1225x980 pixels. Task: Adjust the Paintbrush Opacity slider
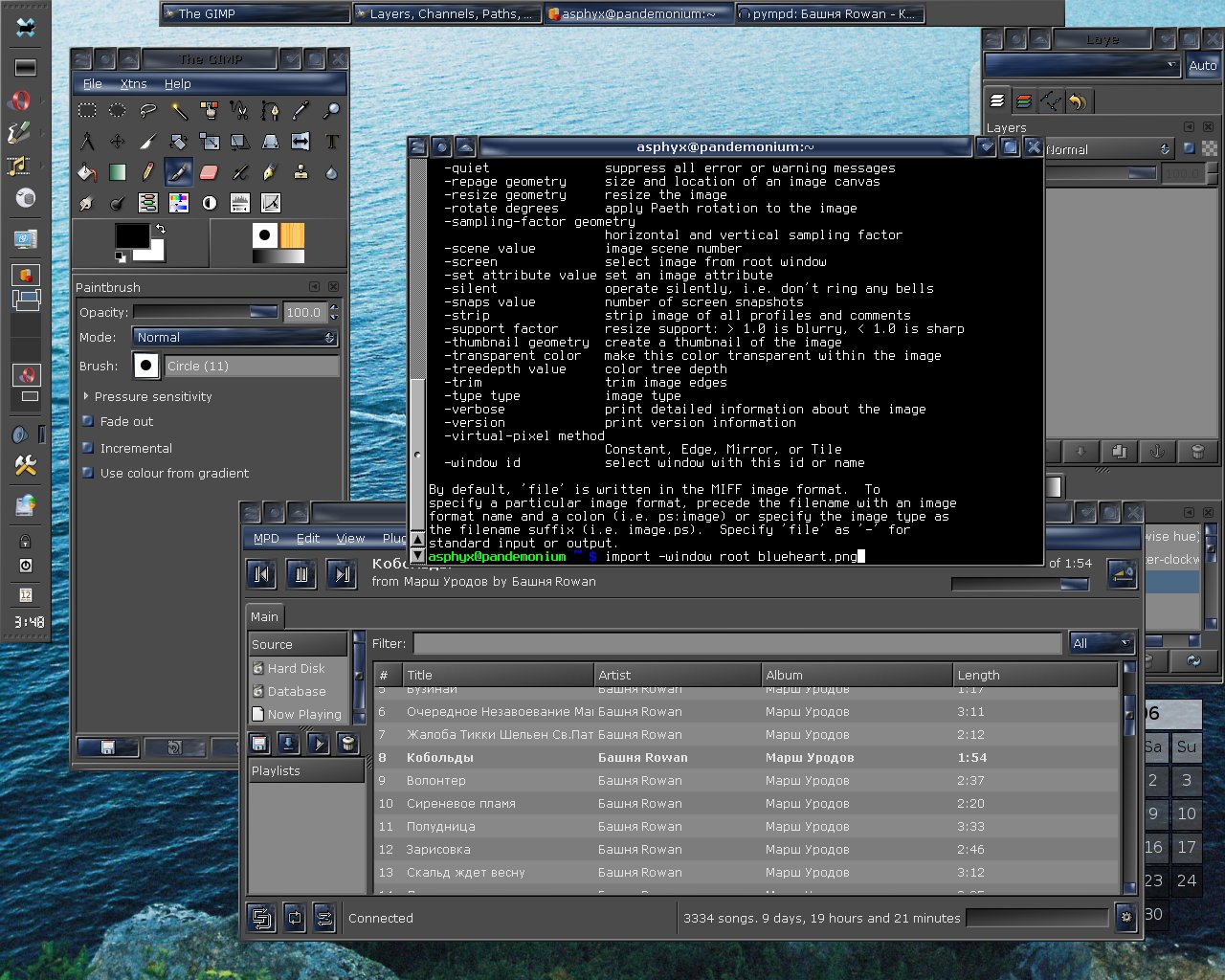206,312
